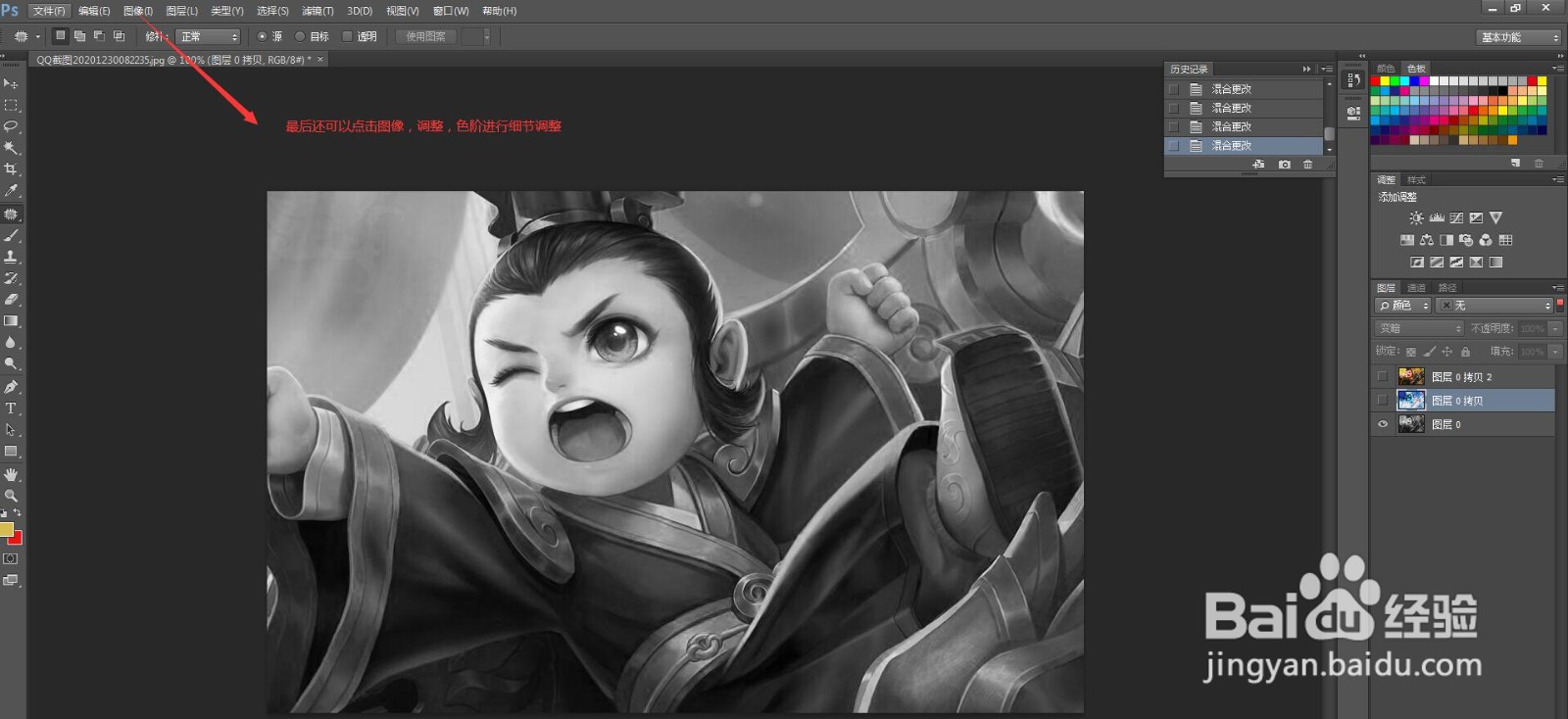Toggle Quick Mask mode icon

pyautogui.click(x=11, y=559)
